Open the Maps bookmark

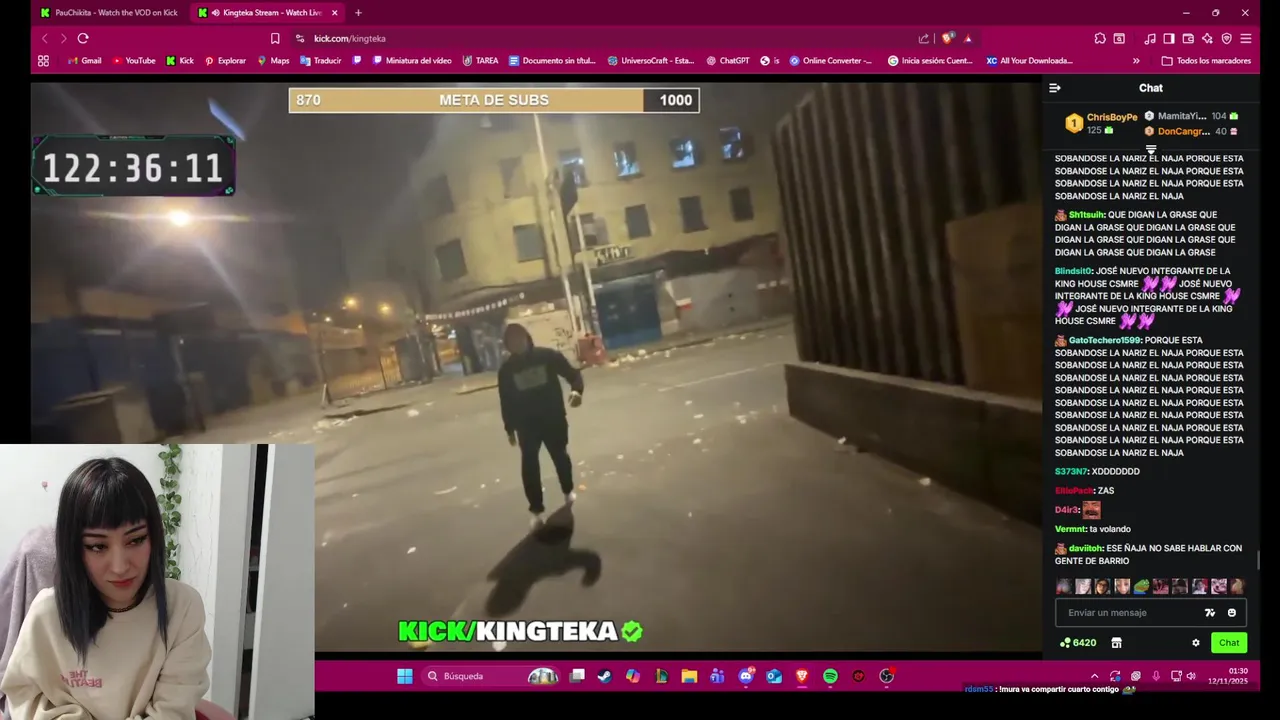click(273, 61)
